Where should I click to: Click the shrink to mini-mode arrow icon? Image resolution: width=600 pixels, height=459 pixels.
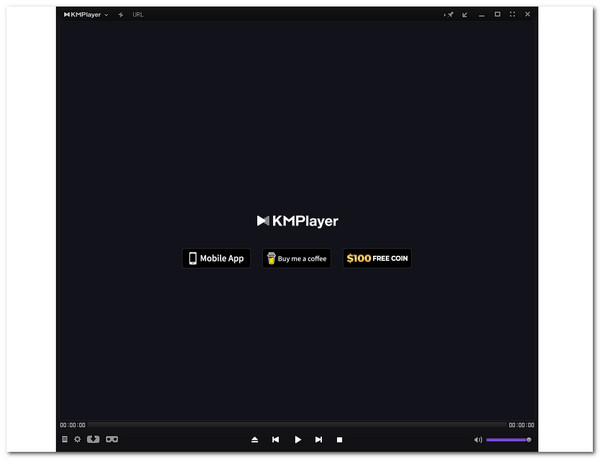click(465, 15)
